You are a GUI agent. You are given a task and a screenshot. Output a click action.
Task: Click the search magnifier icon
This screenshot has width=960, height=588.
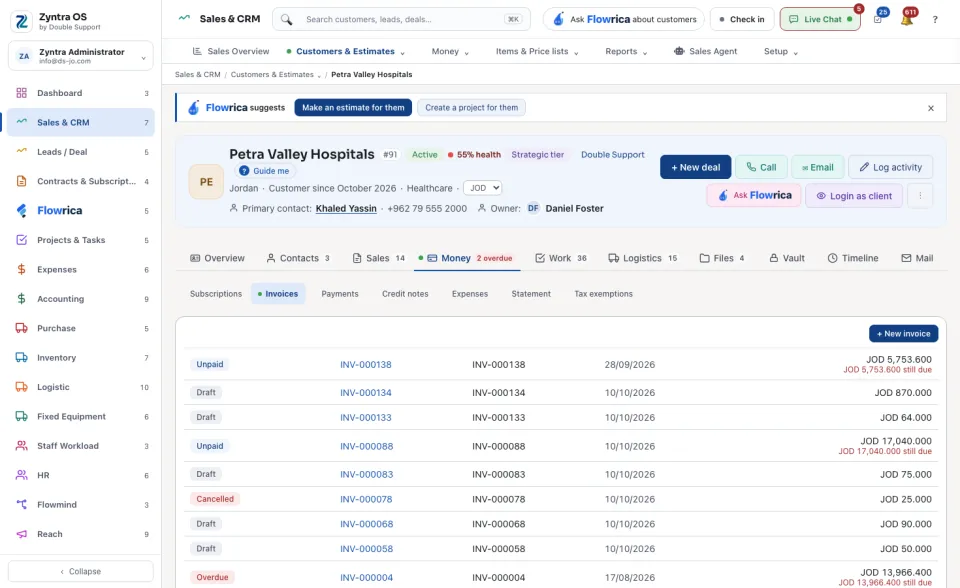coord(286,20)
